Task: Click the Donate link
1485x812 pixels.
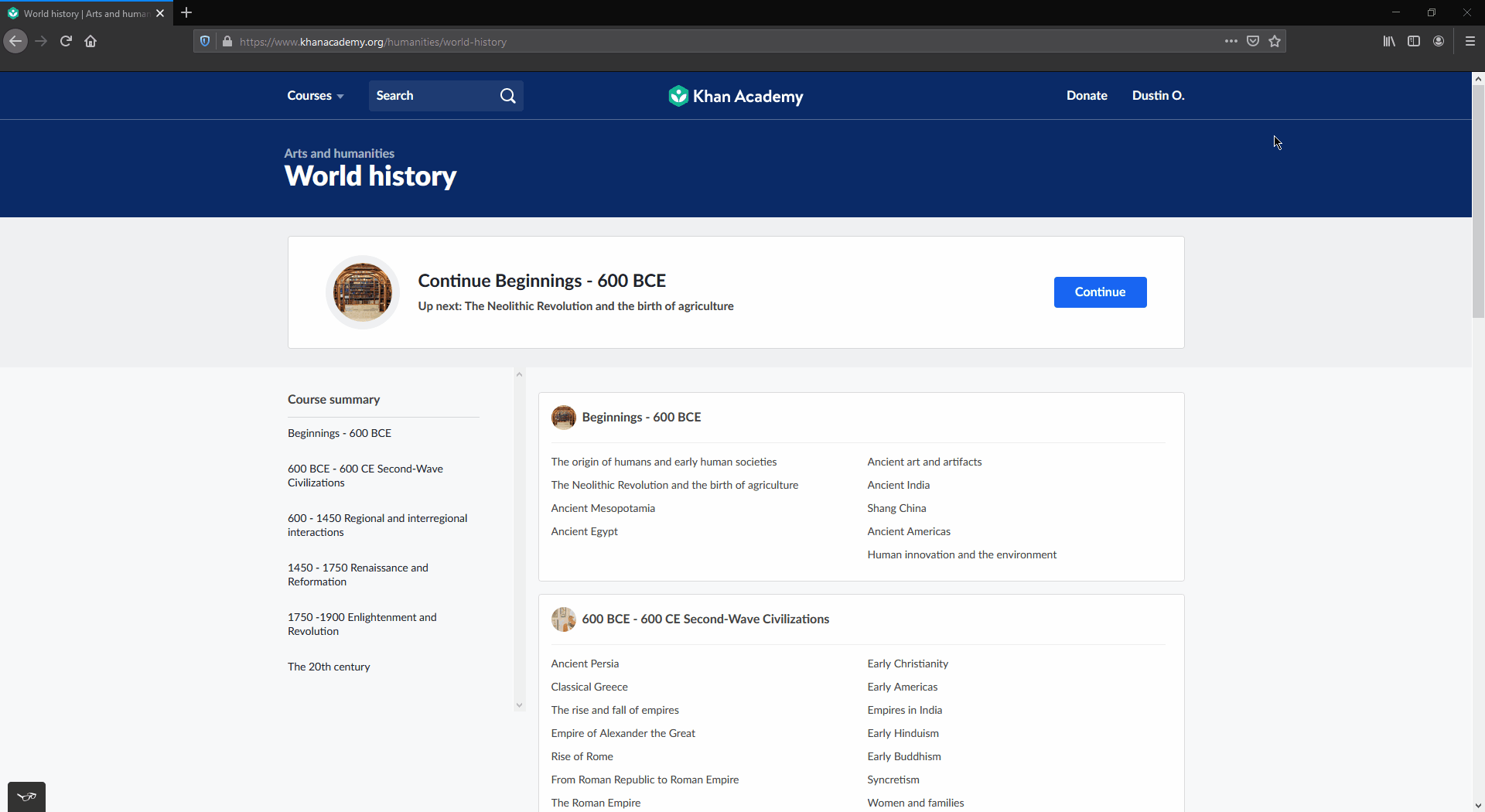Action: click(1087, 96)
